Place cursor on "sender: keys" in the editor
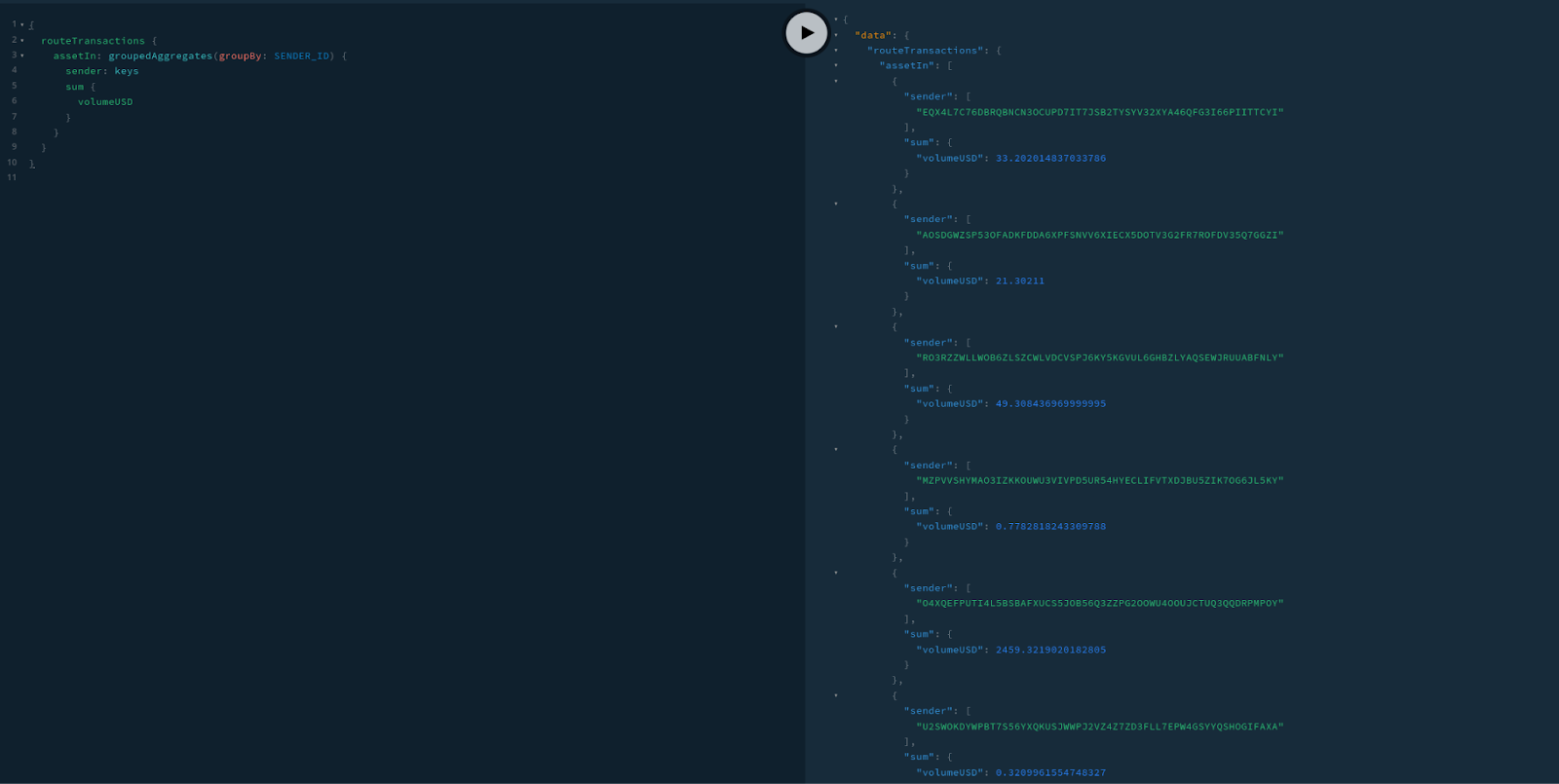Viewport: 1559px width, 784px height. pos(101,71)
